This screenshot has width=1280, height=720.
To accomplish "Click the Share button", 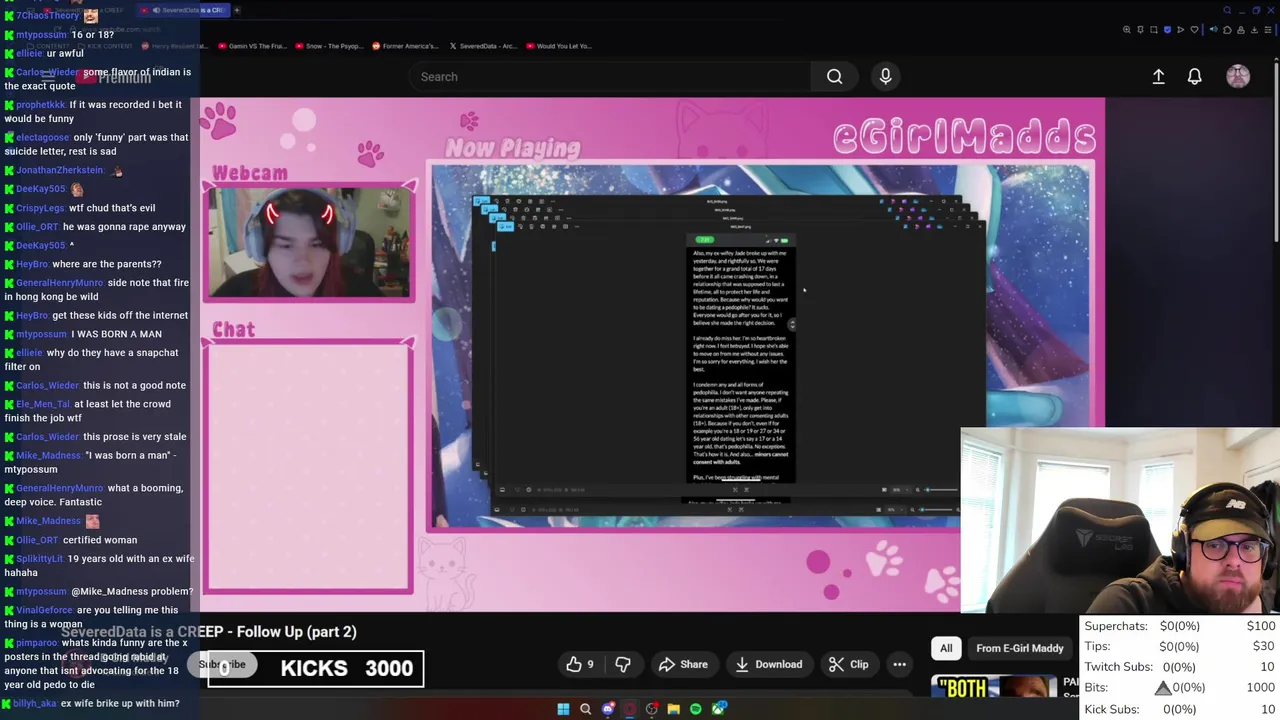I will tap(683, 664).
